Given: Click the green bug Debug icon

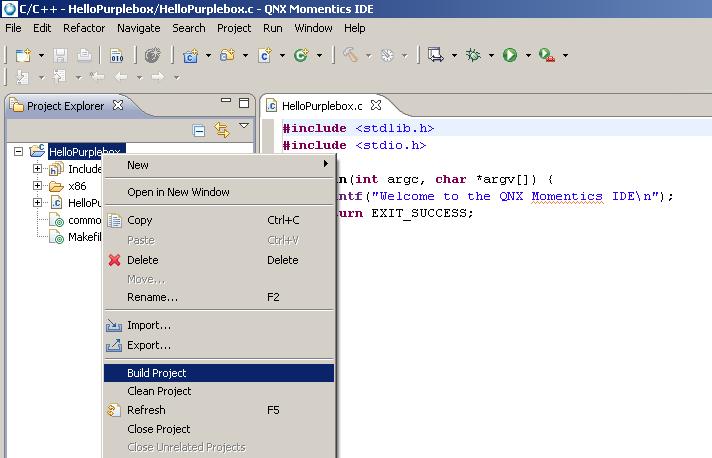Looking at the screenshot, I should coord(473,55).
